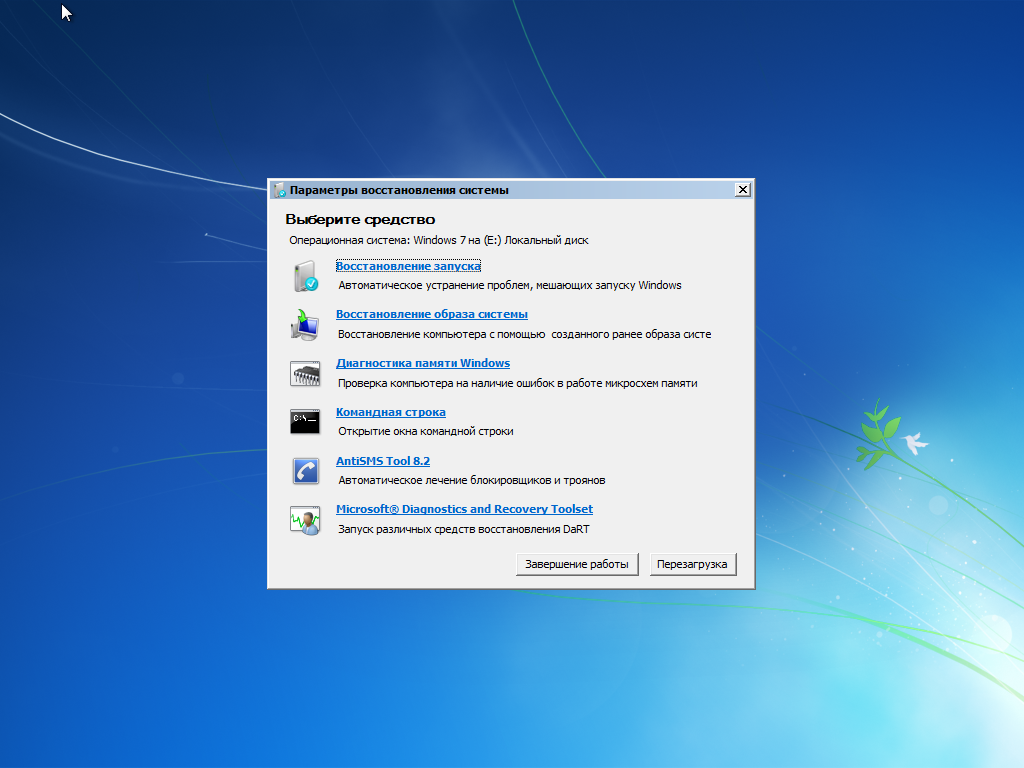Click text Автоматическое устранение проблем, мешающих запуску
Screen dimensions: 1024x768
[x=510, y=285]
